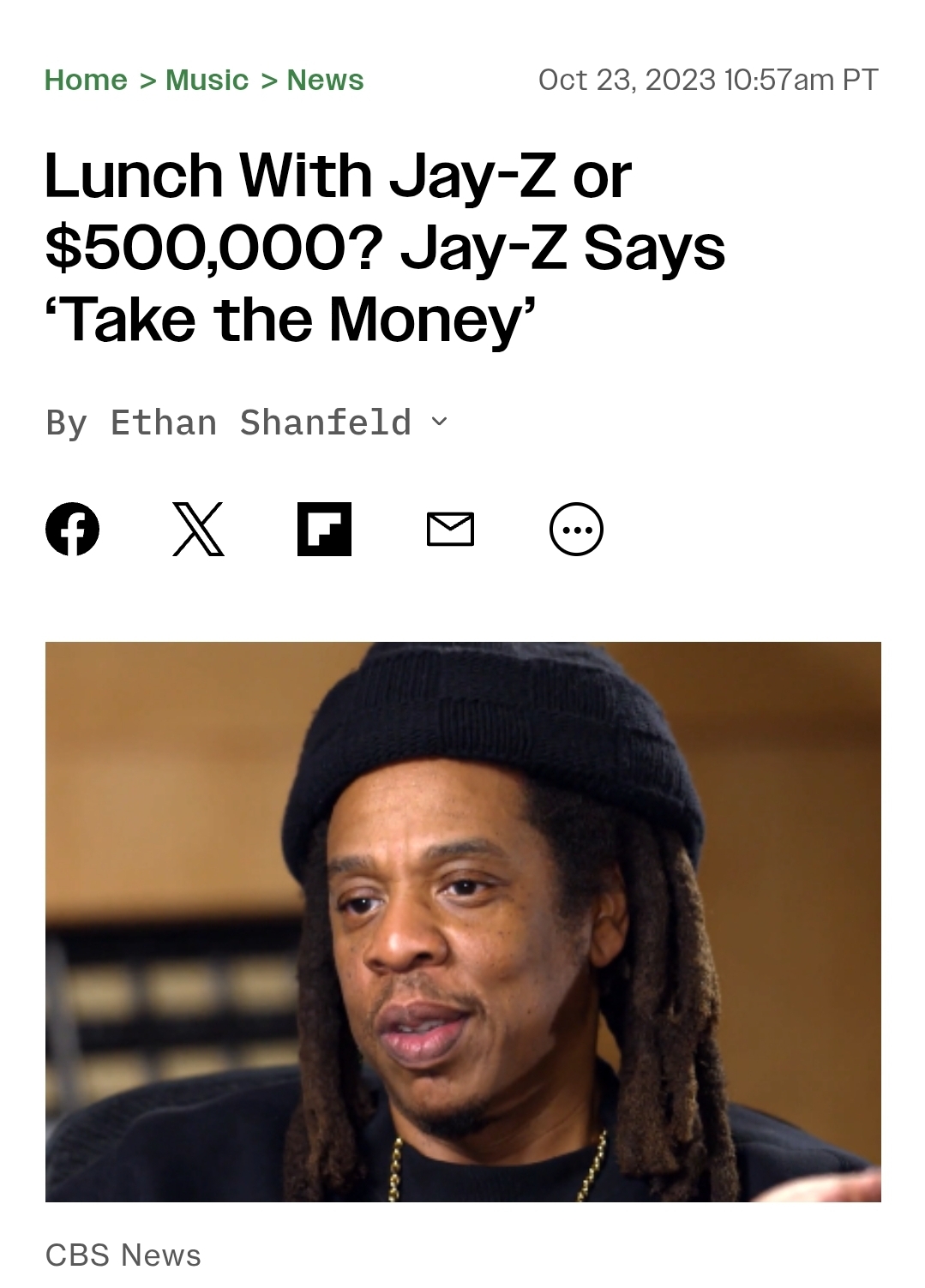Open author Ethan Shanfeld's profile
Viewport: 925px width, 1288px height.
click(261, 422)
